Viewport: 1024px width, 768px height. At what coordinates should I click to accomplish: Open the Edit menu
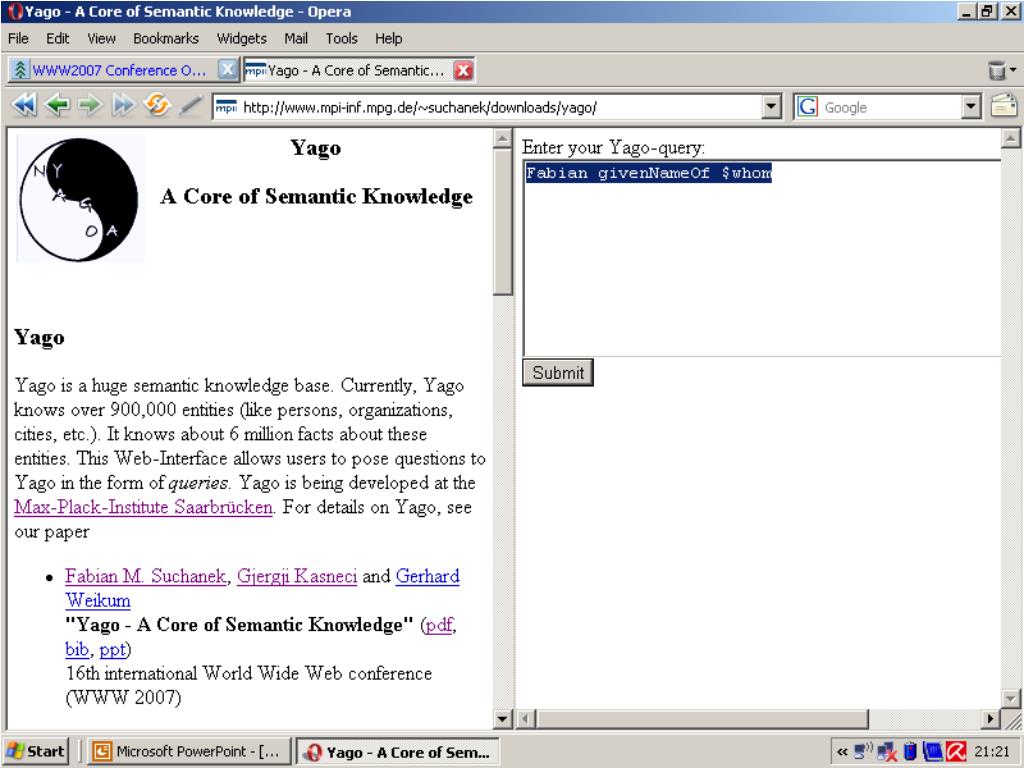pos(57,39)
